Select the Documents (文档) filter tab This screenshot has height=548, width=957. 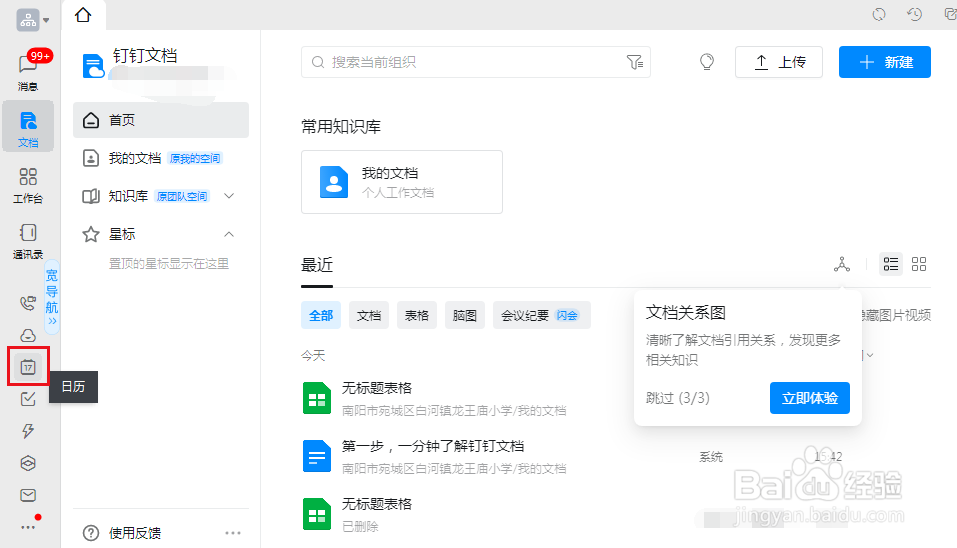[x=369, y=315]
